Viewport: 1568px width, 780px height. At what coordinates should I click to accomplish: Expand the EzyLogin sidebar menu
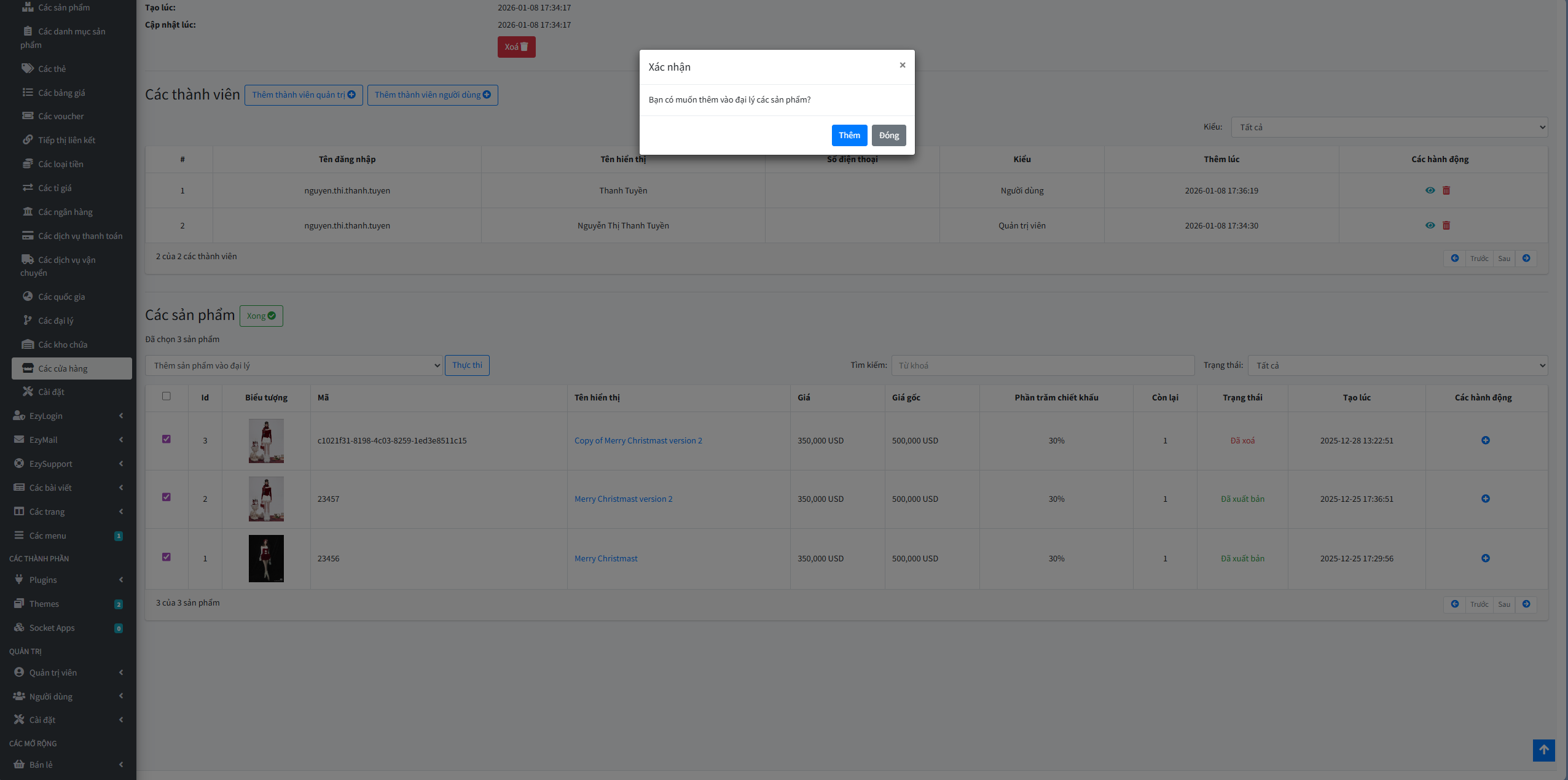pos(68,416)
